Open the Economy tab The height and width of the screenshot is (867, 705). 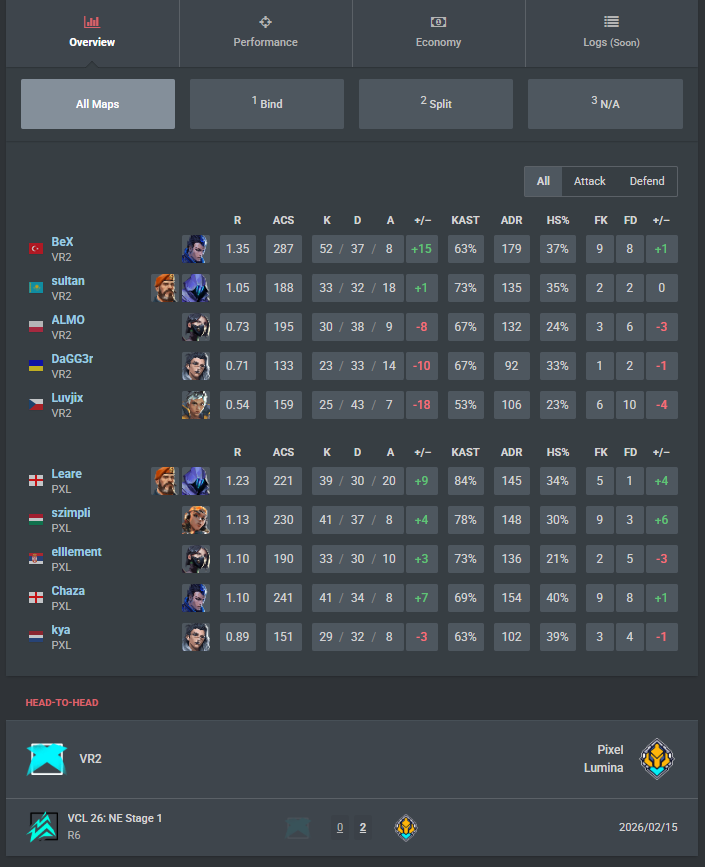(x=438, y=34)
